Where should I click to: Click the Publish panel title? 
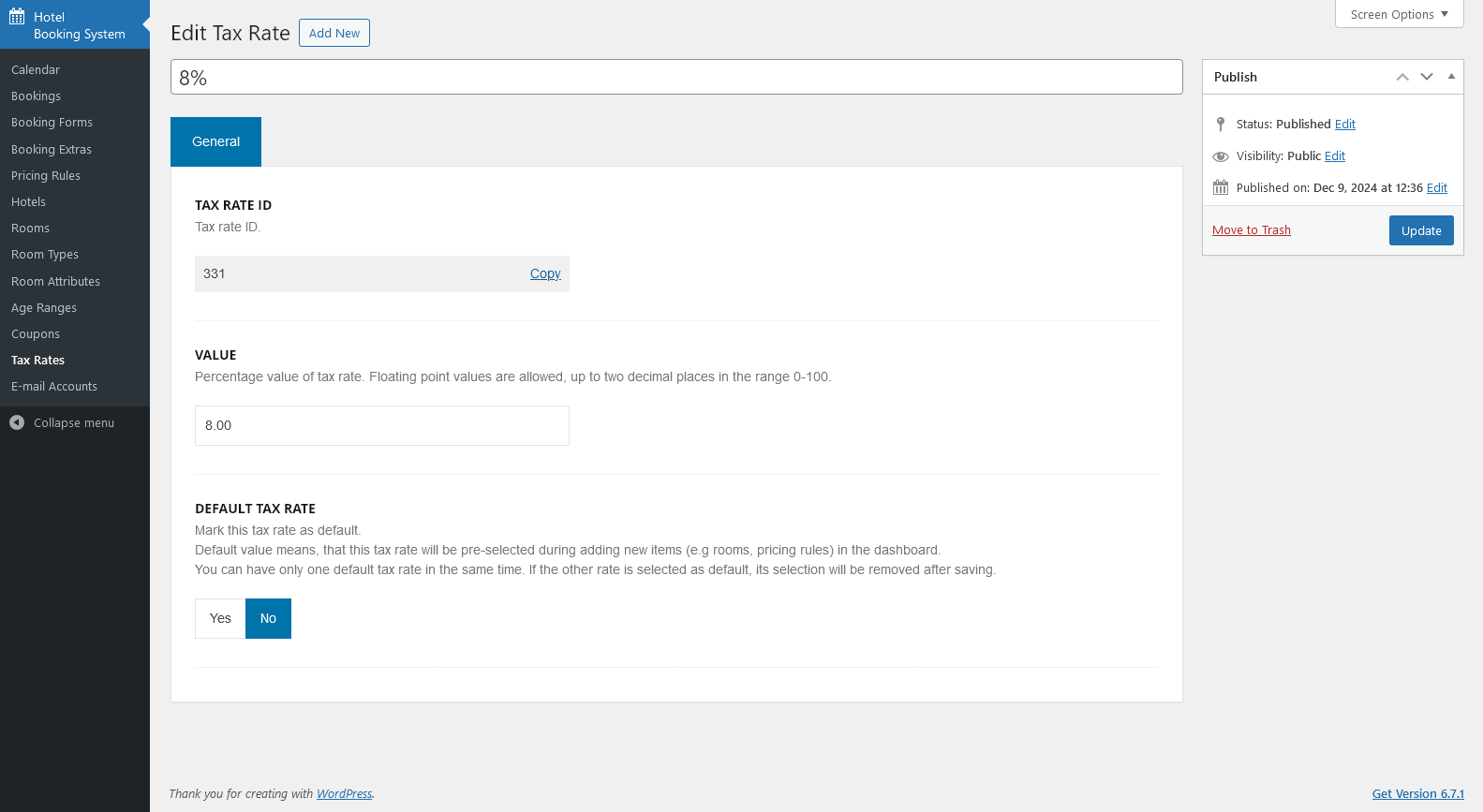(x=1236, y=77)
